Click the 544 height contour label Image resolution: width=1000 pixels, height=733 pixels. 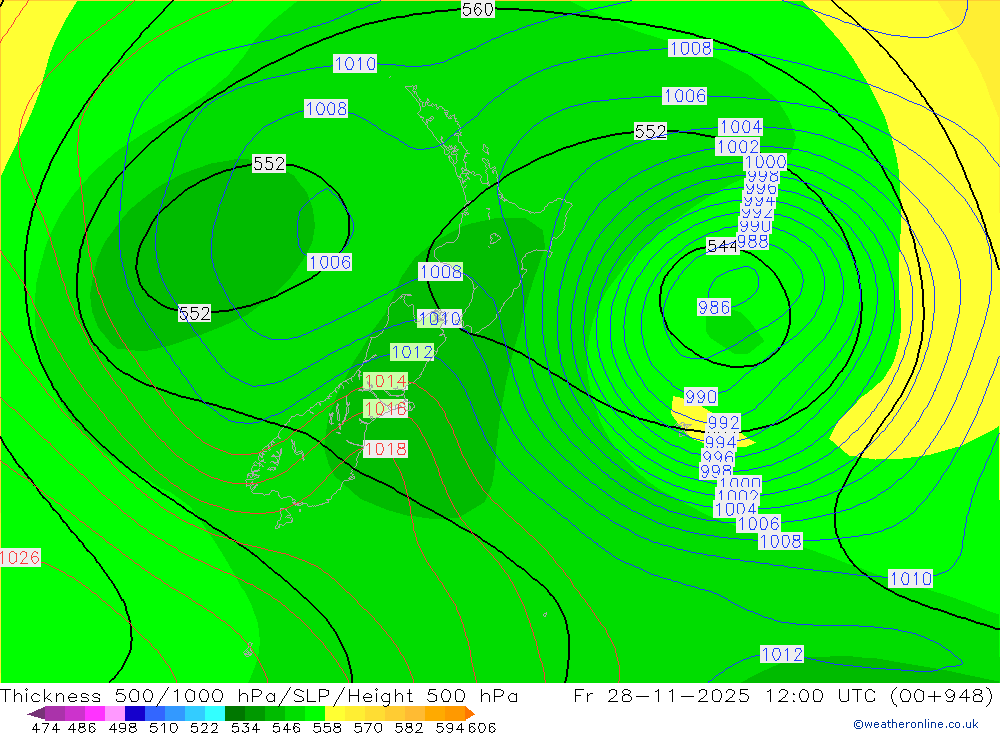(x=722, y=246)
